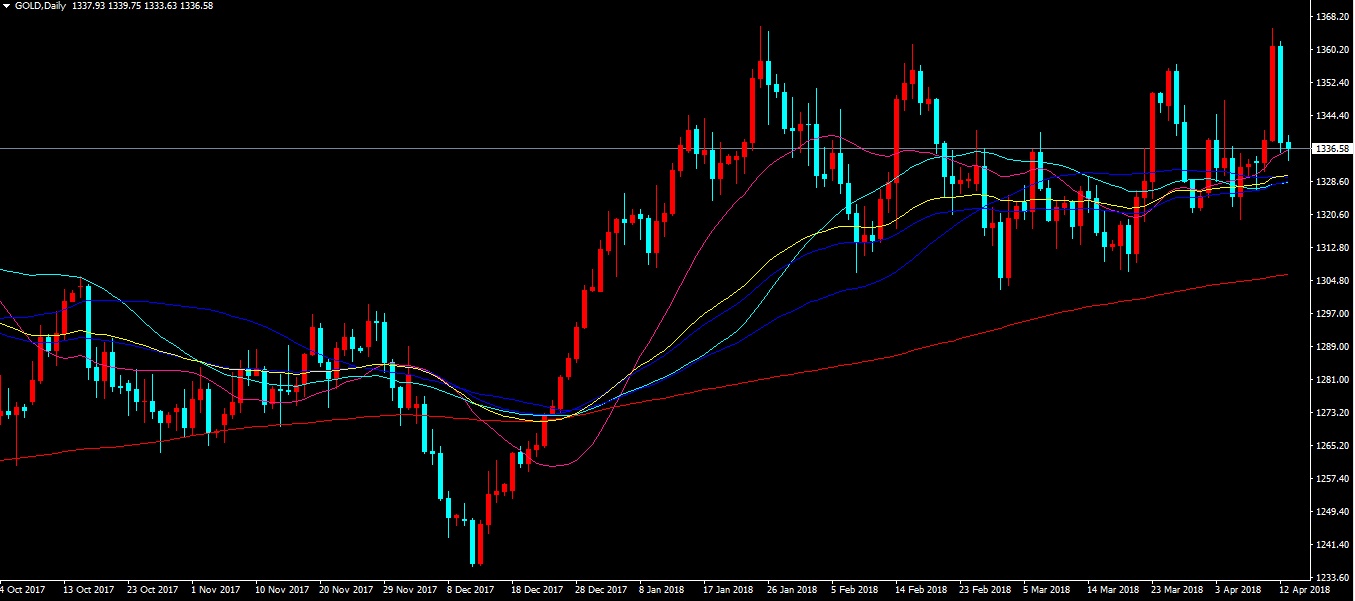Image resolution: width=1355 pixels, height=601 pixels.
Task: Select the 1289.00 price axis label
Action: (1334, 347)
